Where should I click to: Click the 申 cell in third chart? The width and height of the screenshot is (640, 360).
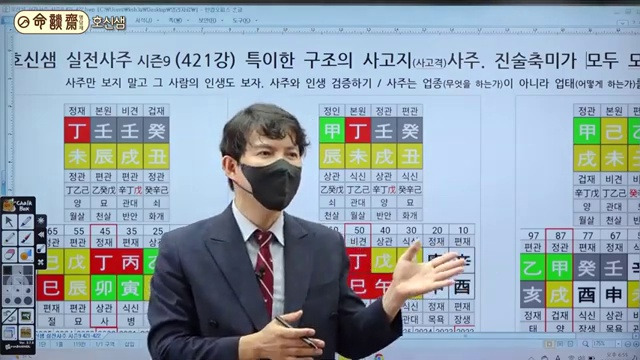[x=613, y=295]
